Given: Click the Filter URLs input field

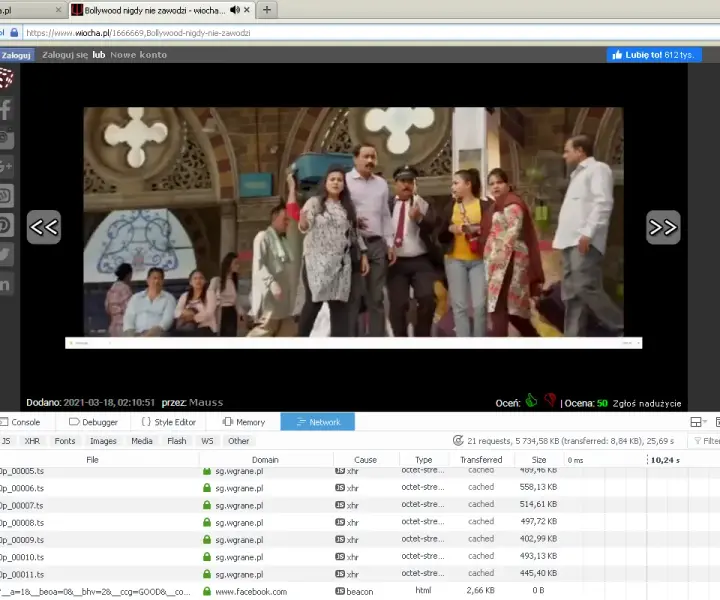Looking at the screenshot, I should click(x=704, y=441).
